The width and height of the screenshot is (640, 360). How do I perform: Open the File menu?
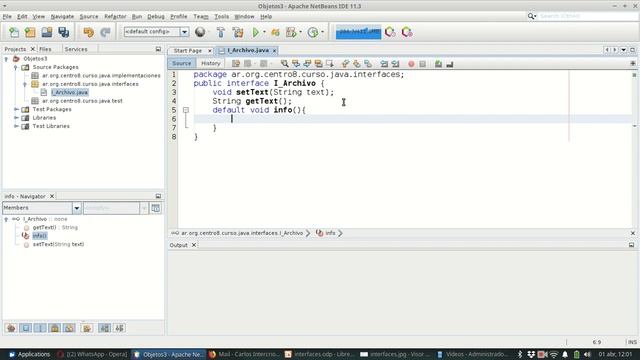click(7, 17)
